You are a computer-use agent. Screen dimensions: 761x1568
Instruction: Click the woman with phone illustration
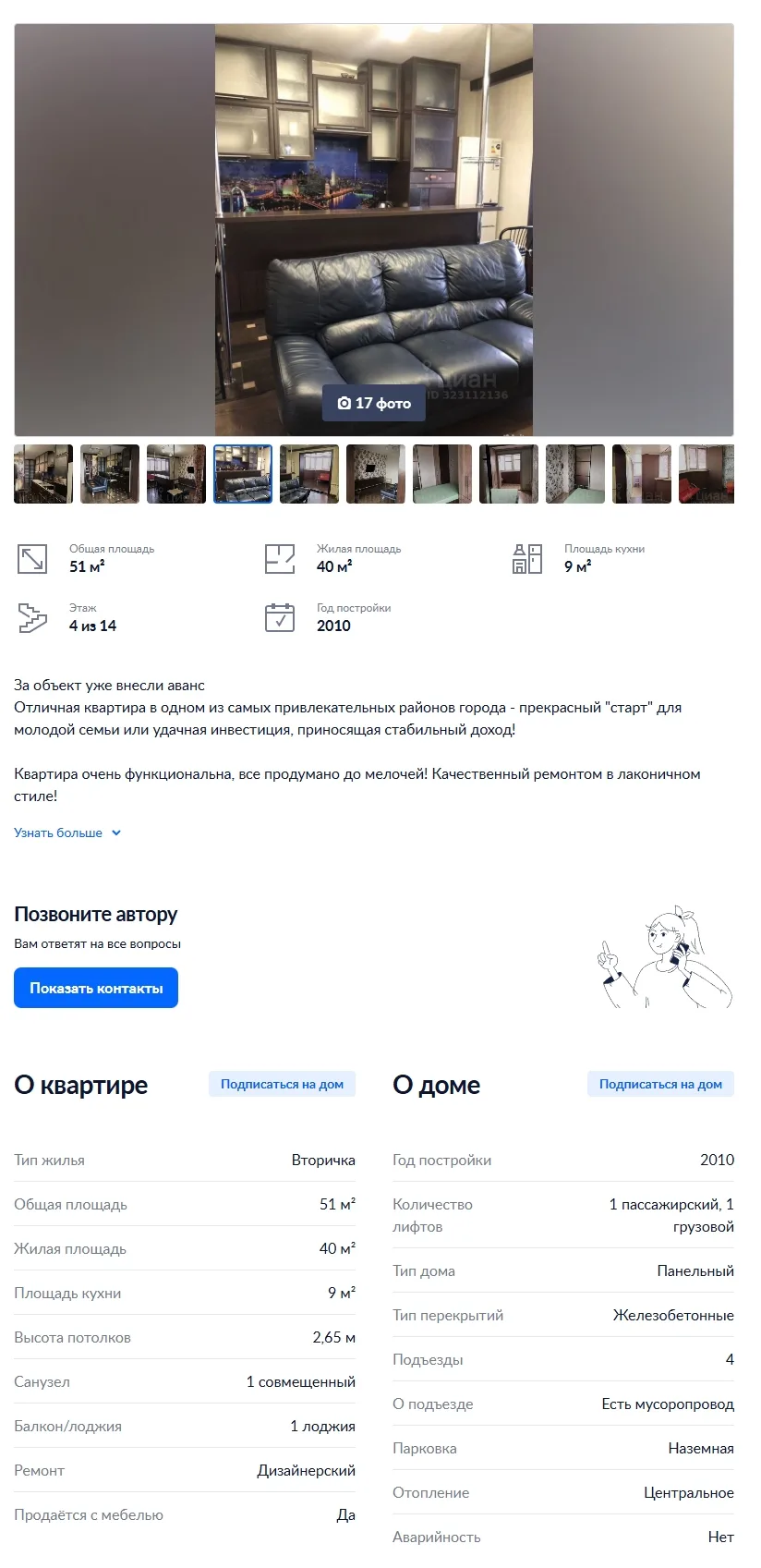(x=665, y=957)
